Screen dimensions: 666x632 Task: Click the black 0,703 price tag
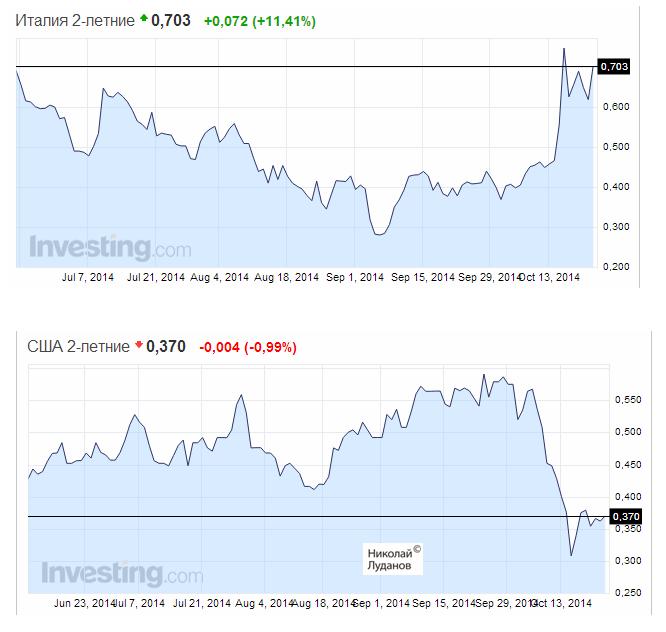point(613,66)
